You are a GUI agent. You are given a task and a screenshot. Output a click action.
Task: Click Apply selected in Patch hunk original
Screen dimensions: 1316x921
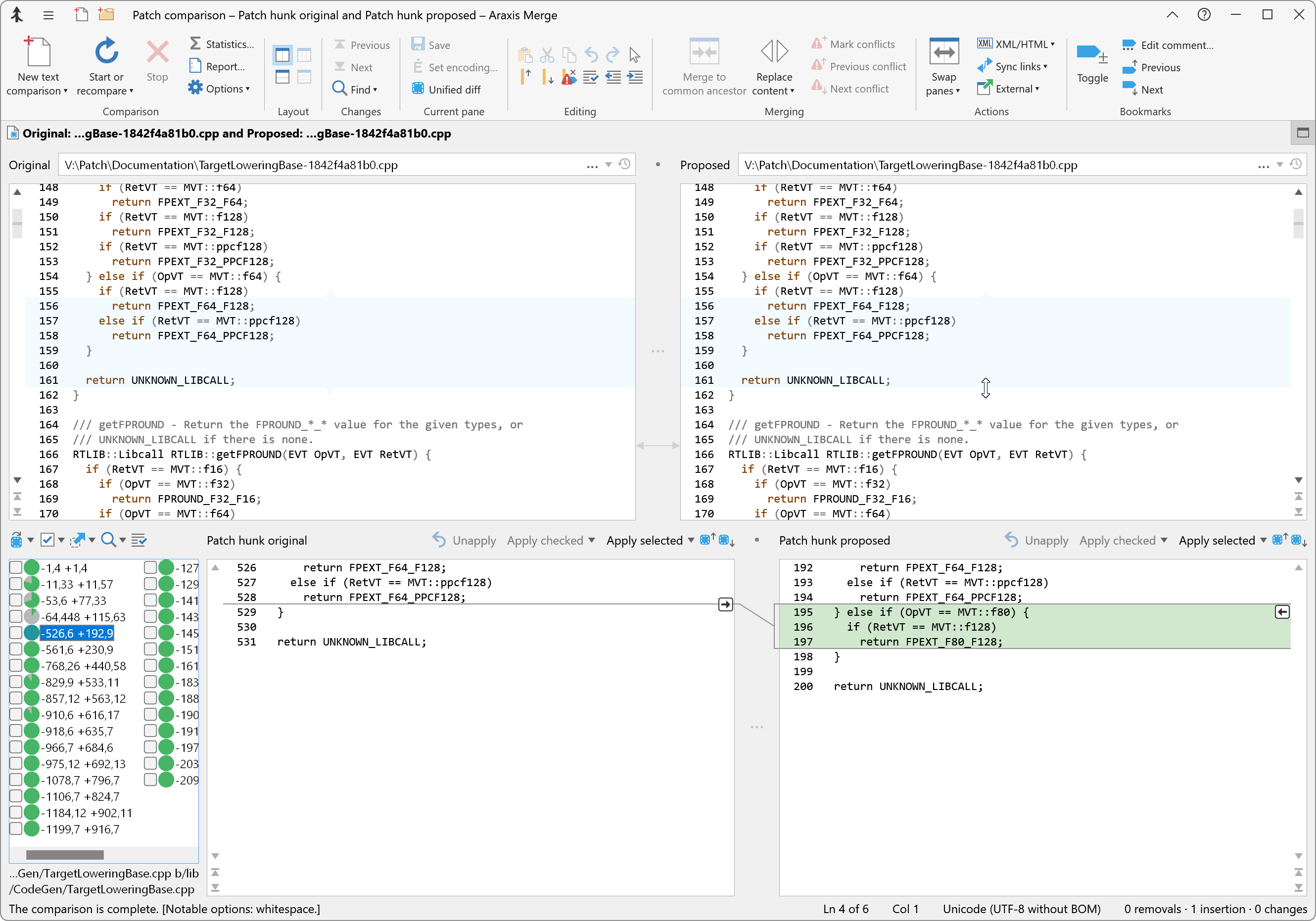tap(644, 540)
